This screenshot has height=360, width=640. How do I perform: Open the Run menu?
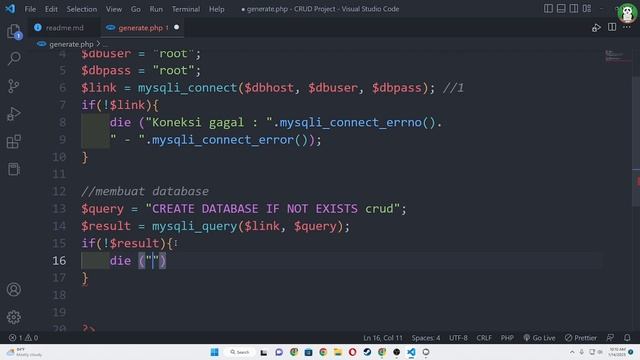click(156, 9)
